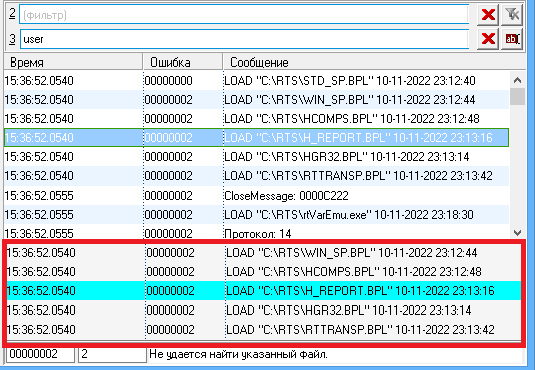
Task: Toggle the "ab" text match icon
Action: click(512, 39)
